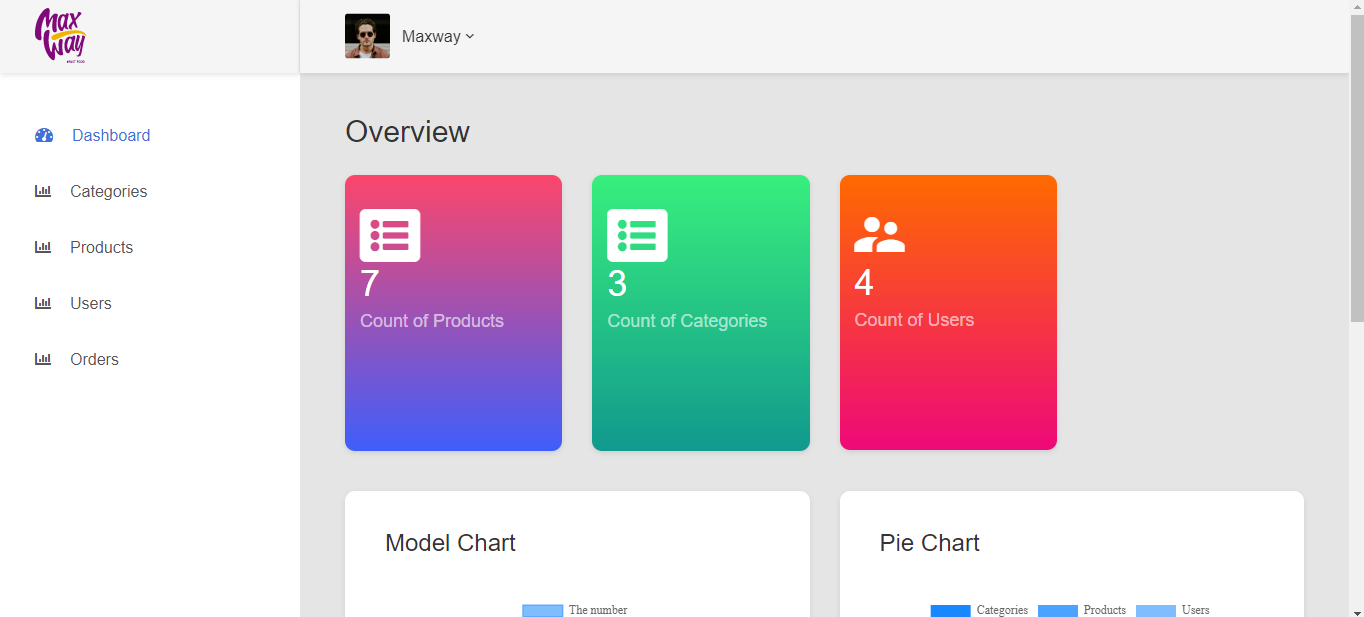
Task: Click the Pie Chart title
Action: (930, 543)
